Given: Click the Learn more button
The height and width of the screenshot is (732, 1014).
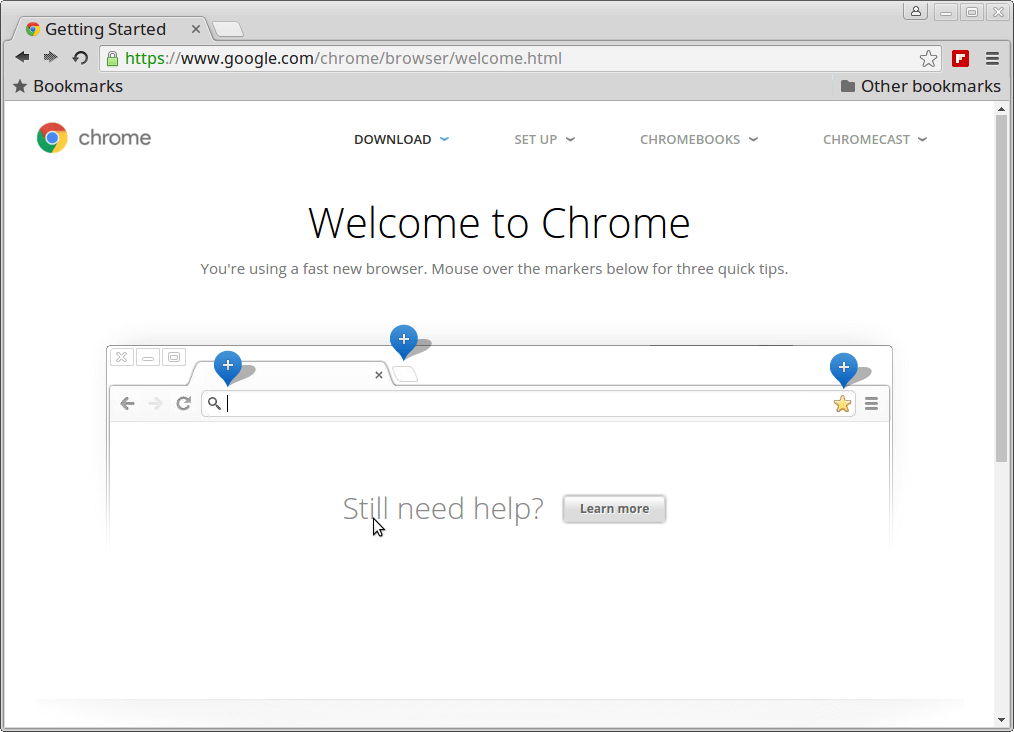Looking at the screenshot, I should point(614,508).
